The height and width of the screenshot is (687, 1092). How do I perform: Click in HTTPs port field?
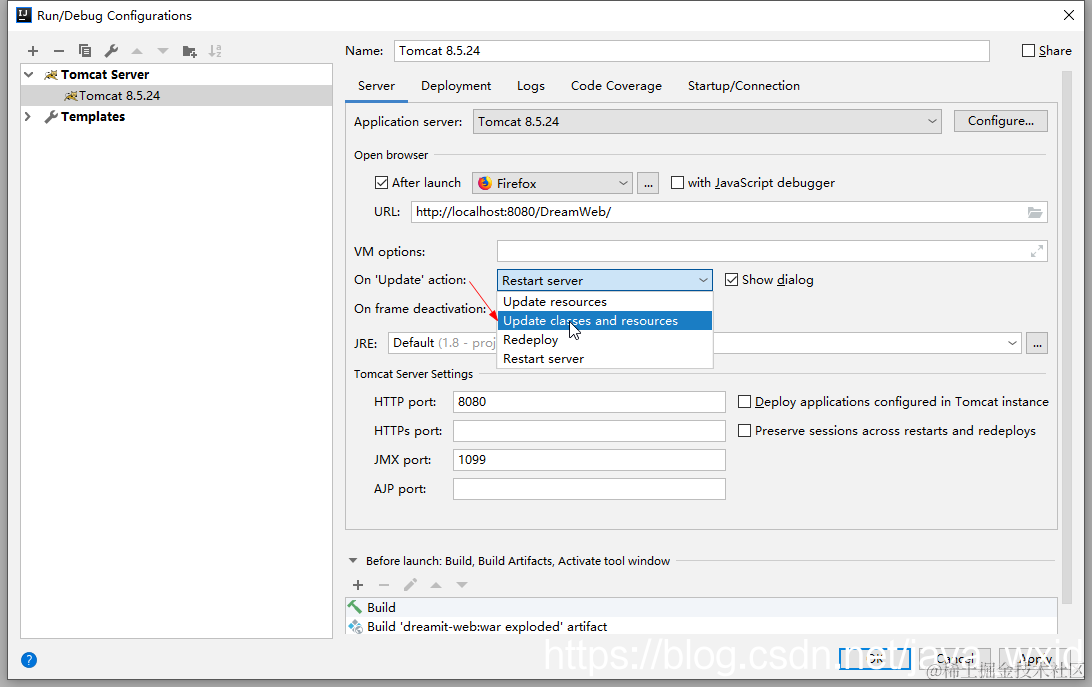point(589,431)
